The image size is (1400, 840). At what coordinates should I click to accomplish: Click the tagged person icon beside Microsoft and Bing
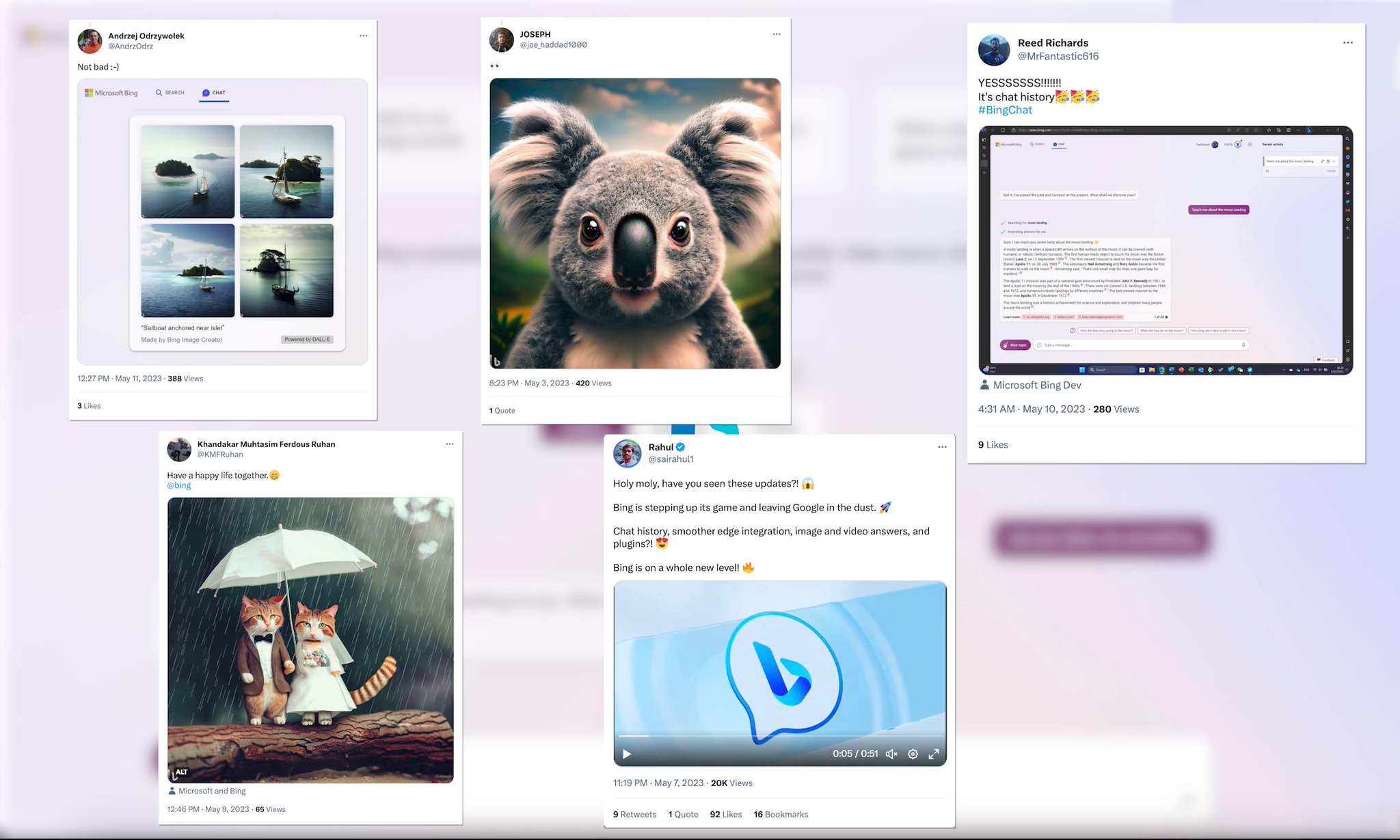(x=172, y=791)
